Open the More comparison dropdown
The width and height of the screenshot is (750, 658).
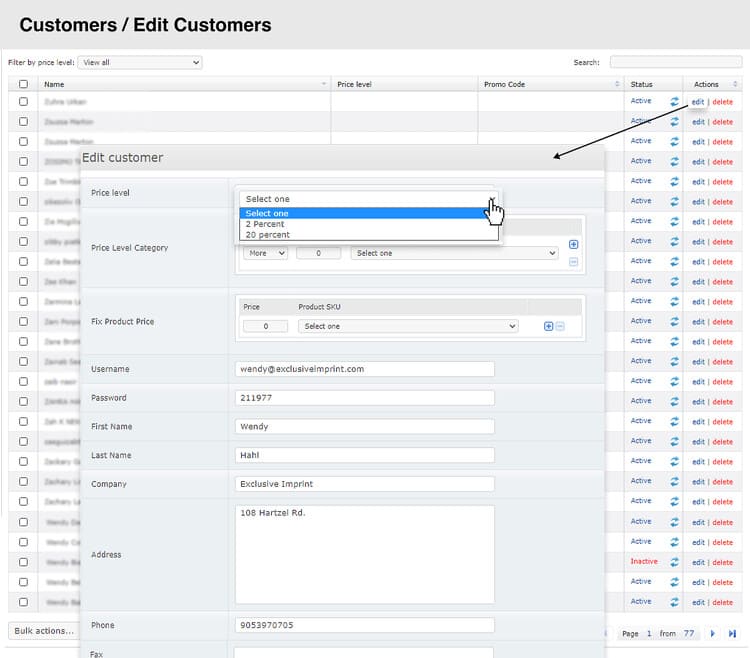click(x=265, y=253)
